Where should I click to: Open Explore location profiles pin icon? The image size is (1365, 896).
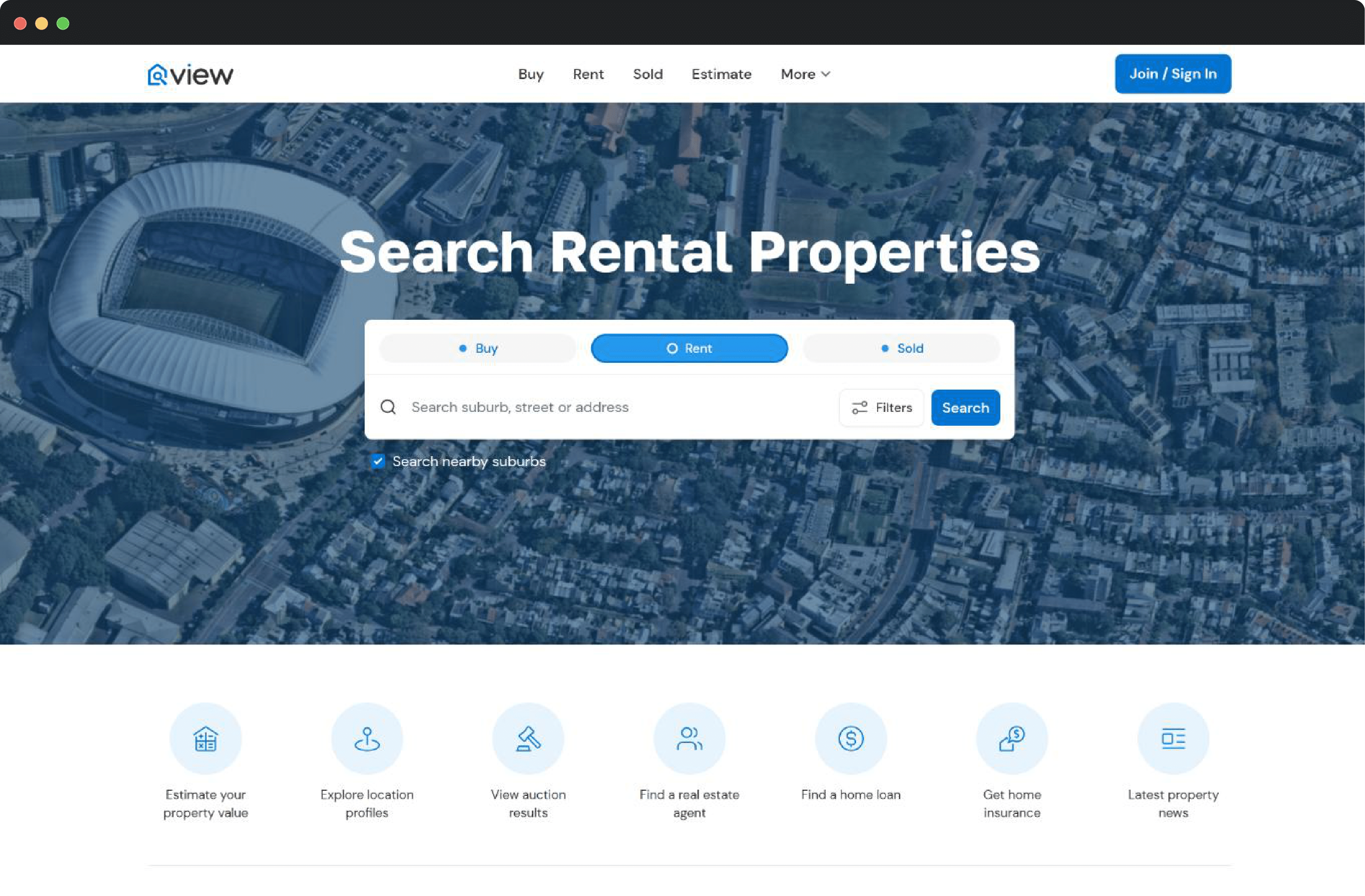tap(367, 739)
